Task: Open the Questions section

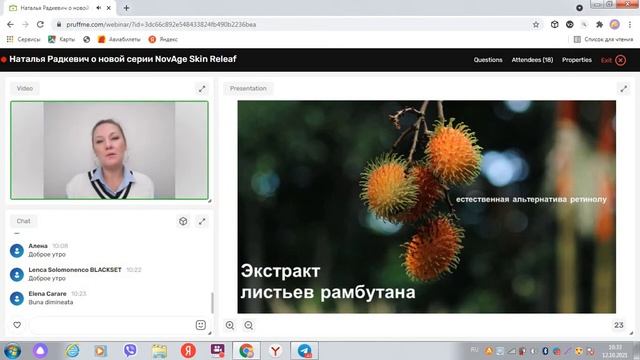Action: tap(488, 60)
